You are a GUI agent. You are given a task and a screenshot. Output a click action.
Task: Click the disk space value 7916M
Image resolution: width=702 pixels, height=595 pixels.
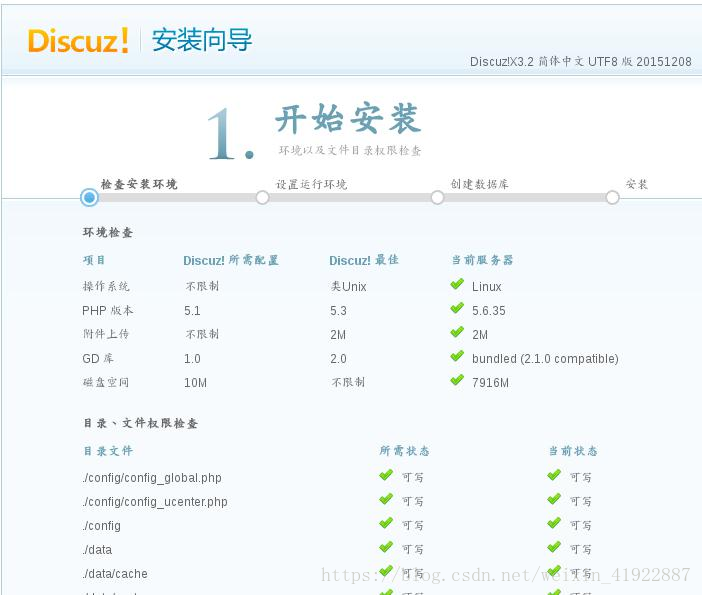[x=491, y=383]
